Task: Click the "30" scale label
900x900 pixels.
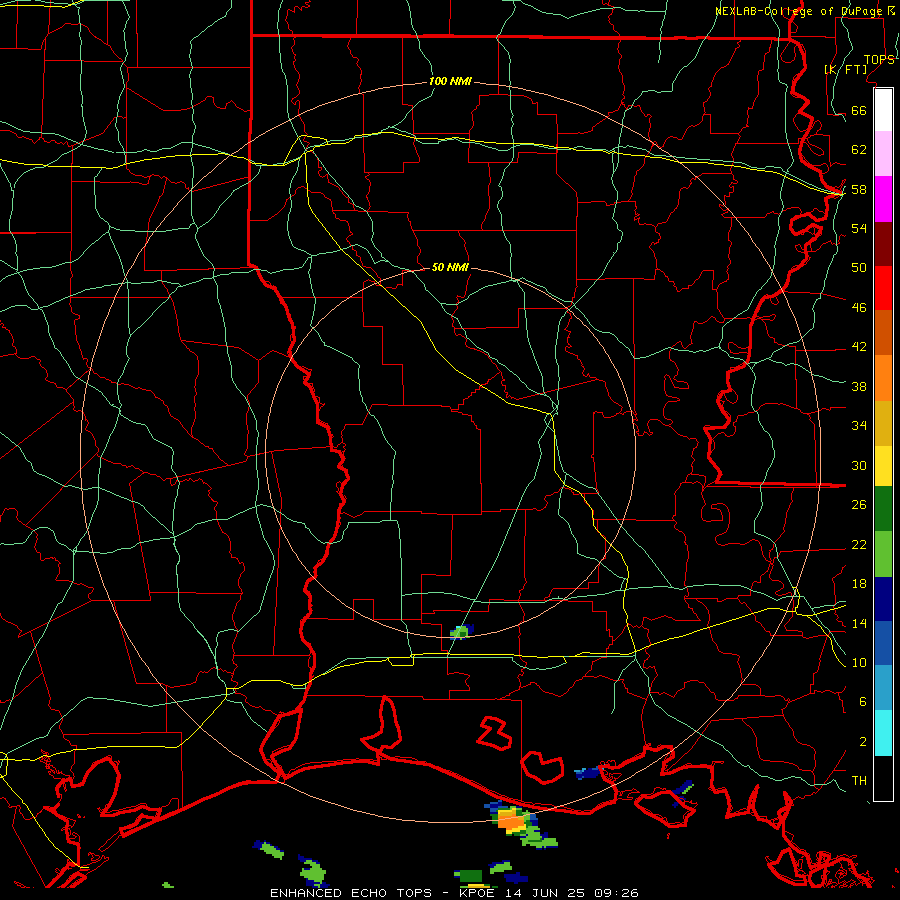Action: tap(859, 465)
